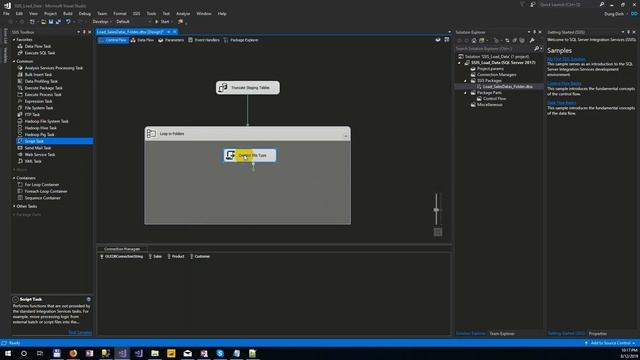
Task: Open the Data Flow Basics sample link
Action: point(562,103)
